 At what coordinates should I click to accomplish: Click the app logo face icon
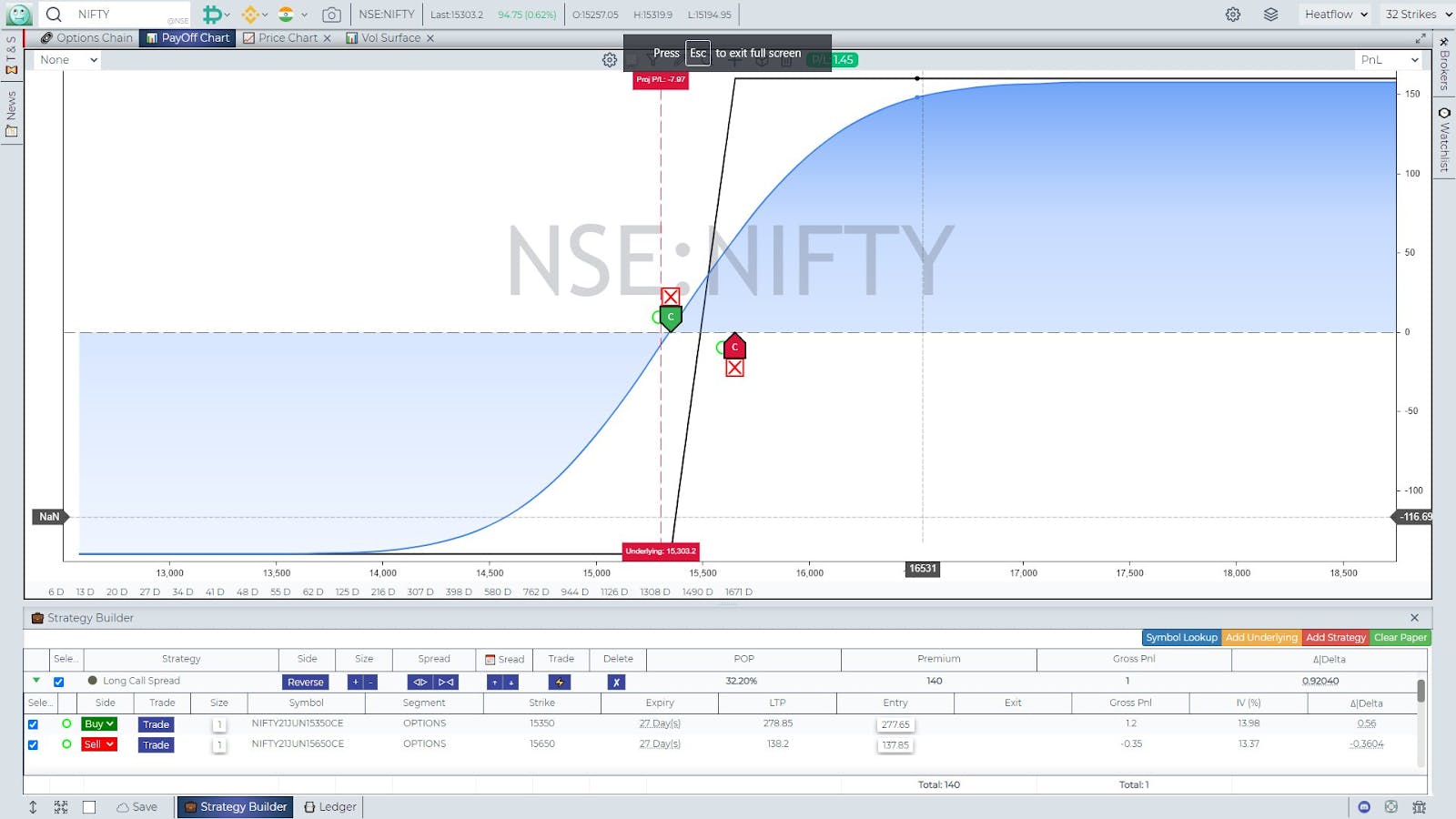pyautogui.click(x=18, y=15)
